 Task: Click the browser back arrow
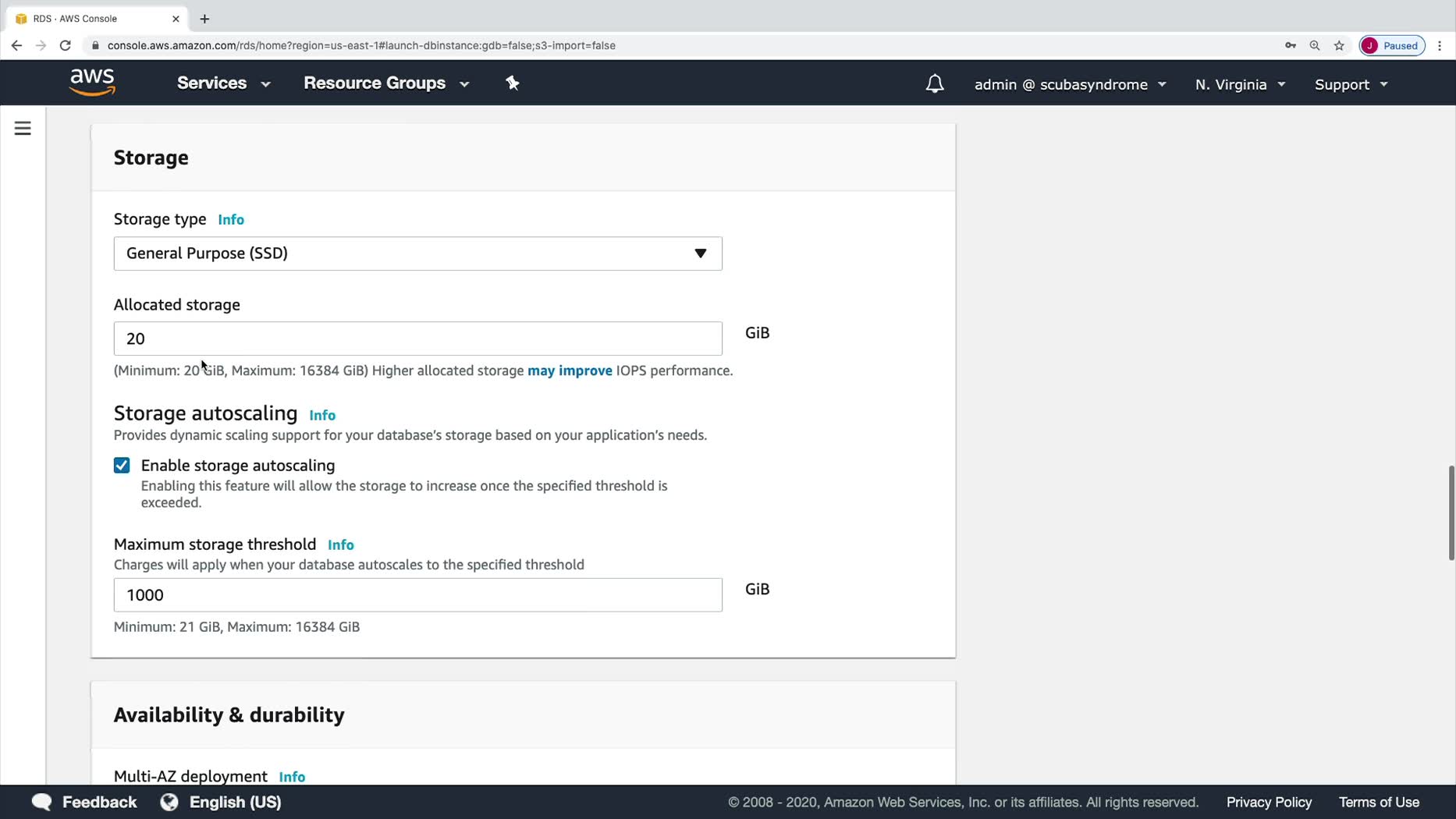pos(16,45)
